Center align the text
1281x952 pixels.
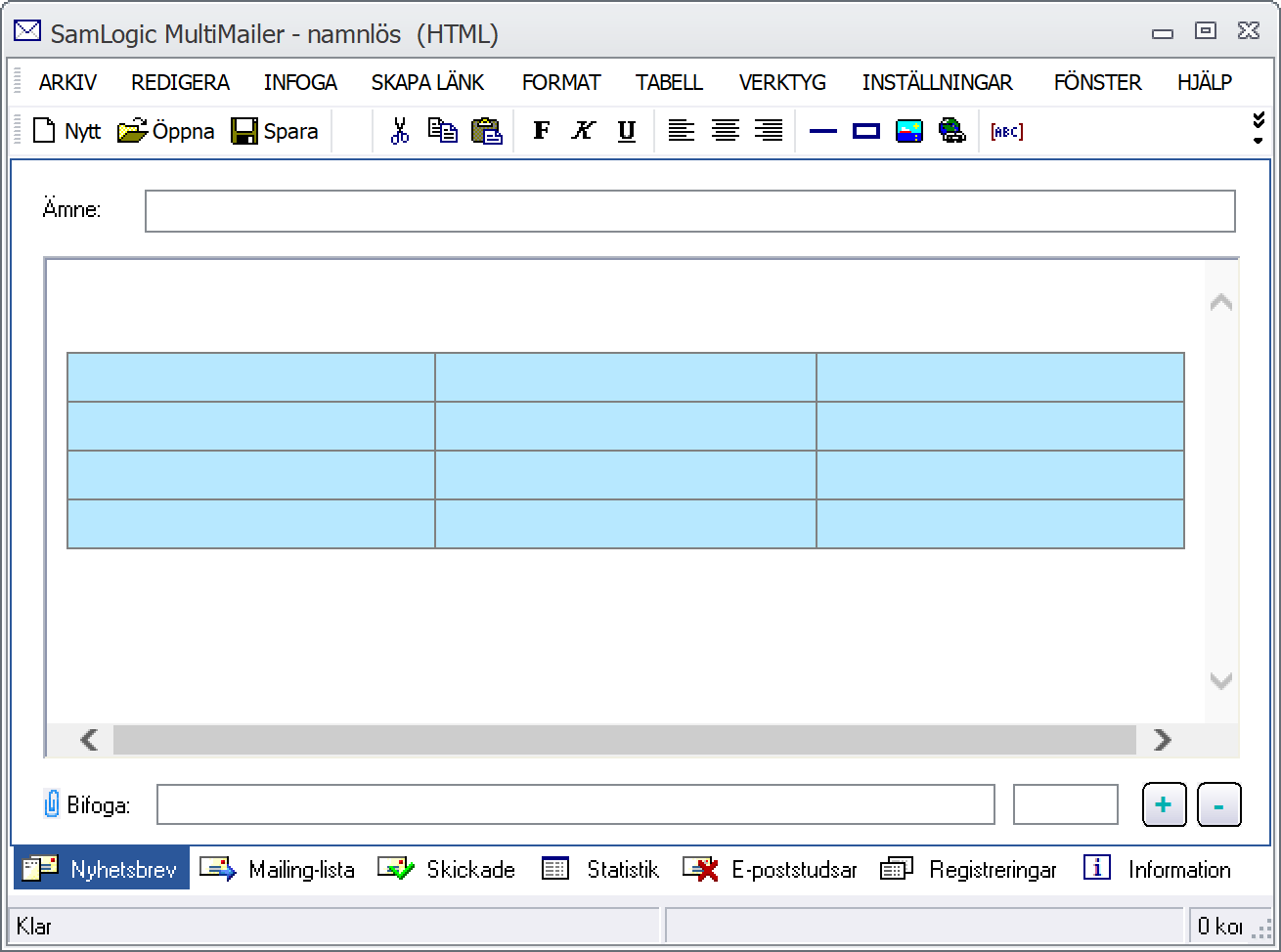(x=725, y=131)
